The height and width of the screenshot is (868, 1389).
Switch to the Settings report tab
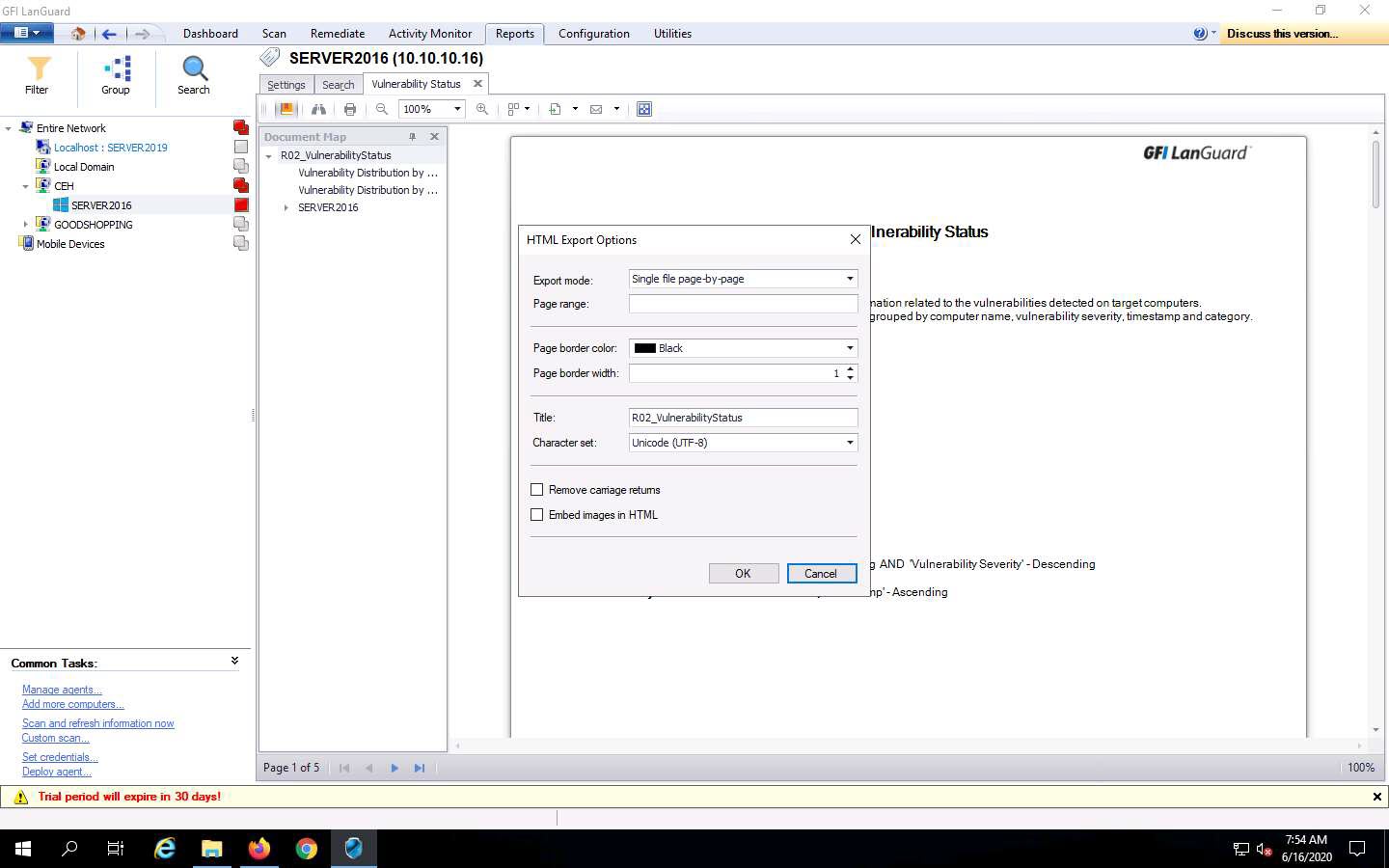tap(286, 85)
